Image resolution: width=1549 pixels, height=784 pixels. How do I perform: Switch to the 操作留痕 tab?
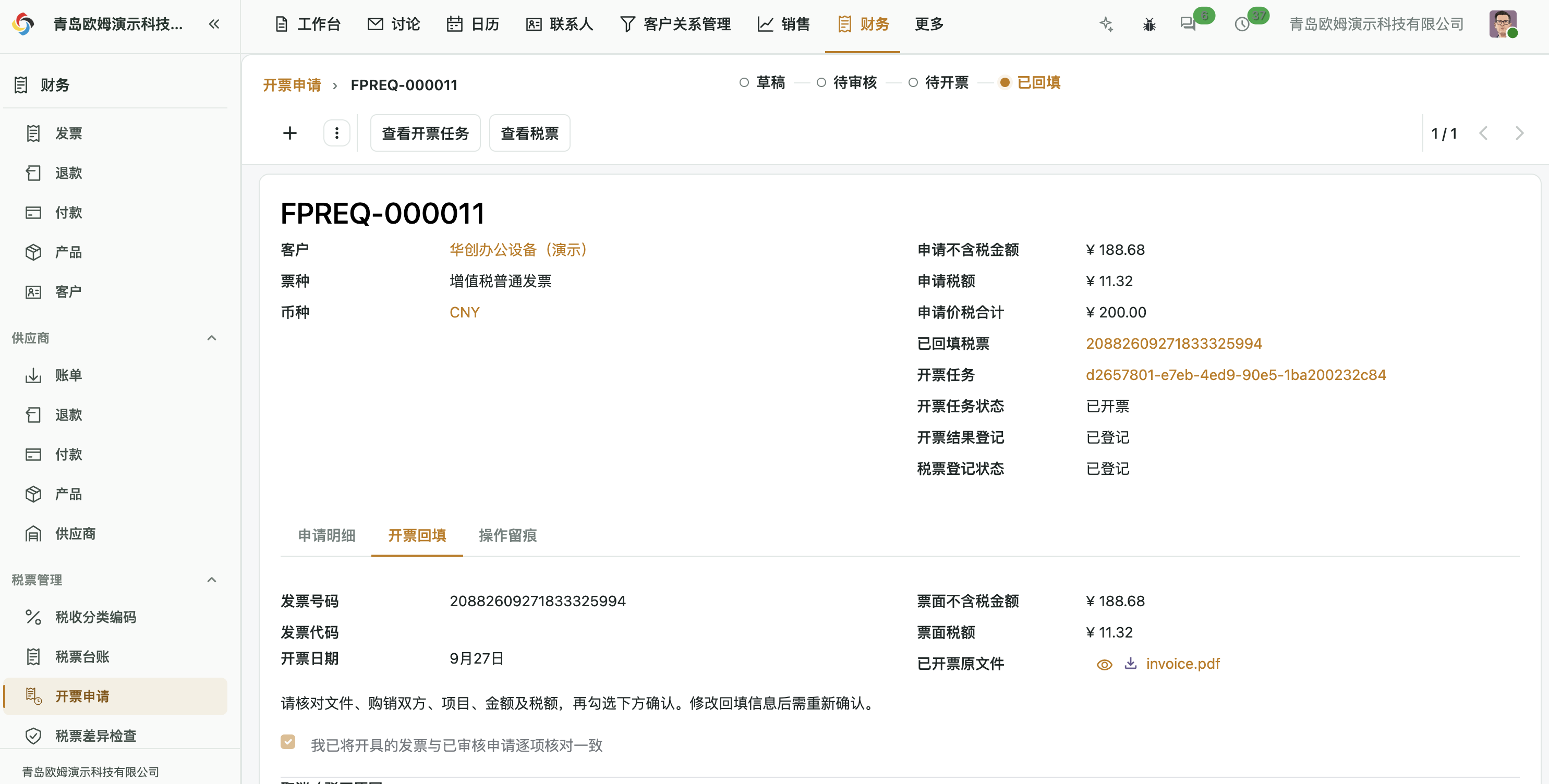507,535
